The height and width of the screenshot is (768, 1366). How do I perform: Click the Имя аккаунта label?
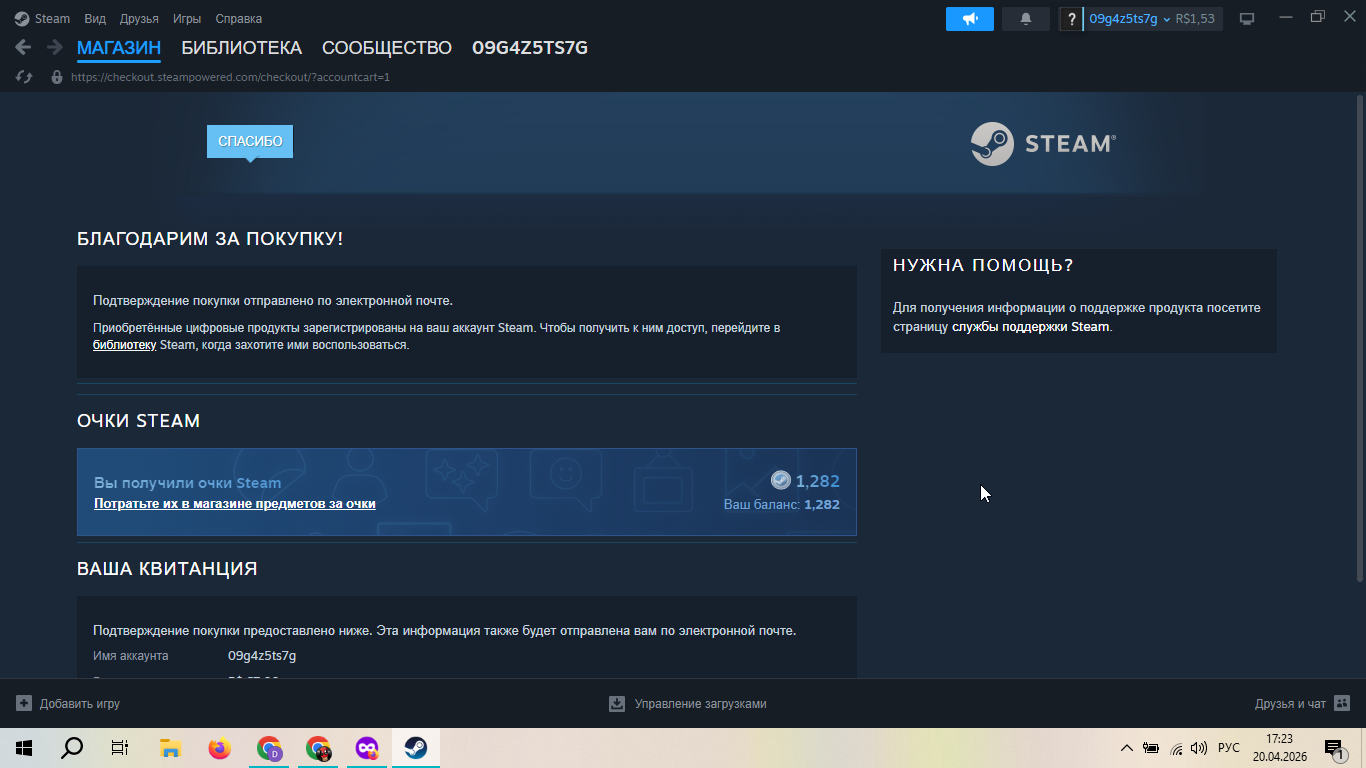131,656
